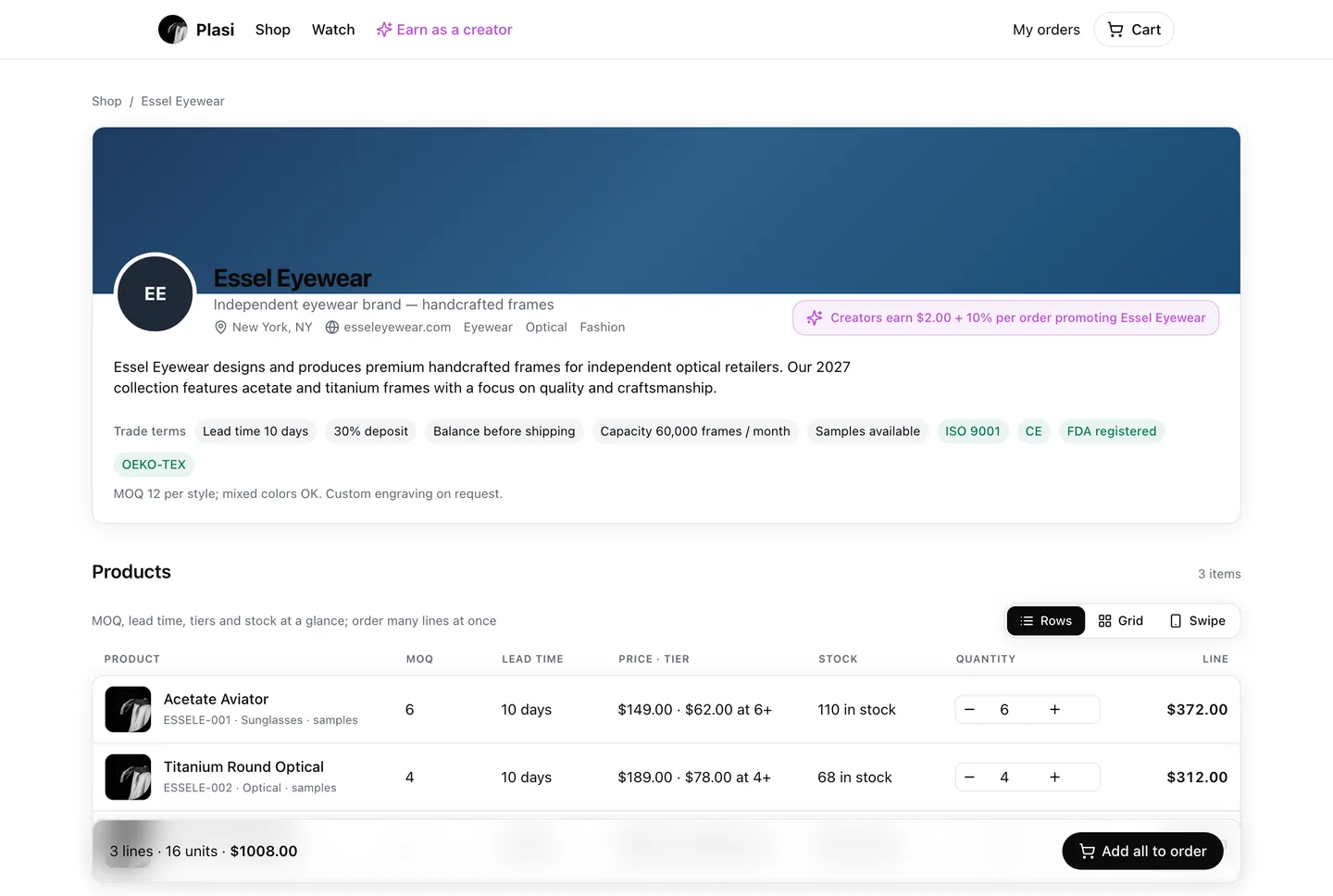The width and height of the screenshot is (1333, 896).
Task: Click the OEKO-TEX certification badge
Action: 154,465
